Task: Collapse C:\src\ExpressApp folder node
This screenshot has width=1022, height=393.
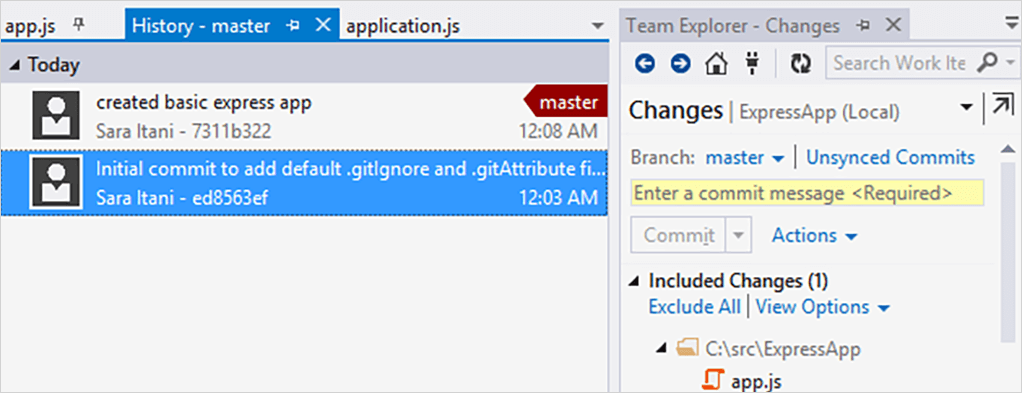Action: click(662, 349)
